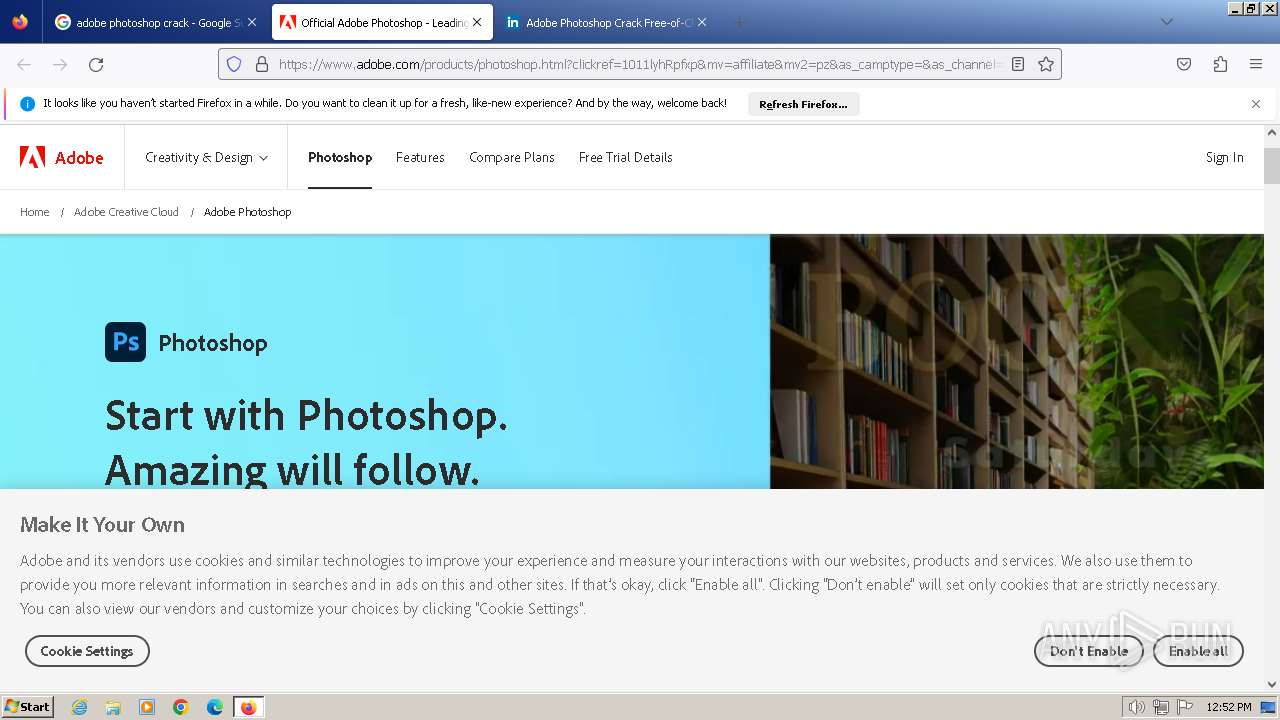Image resolution: width=1280 pixels, height=720 pixels.
Task: Open the Extensions puzzle icon
Action: click(1220, 64)
